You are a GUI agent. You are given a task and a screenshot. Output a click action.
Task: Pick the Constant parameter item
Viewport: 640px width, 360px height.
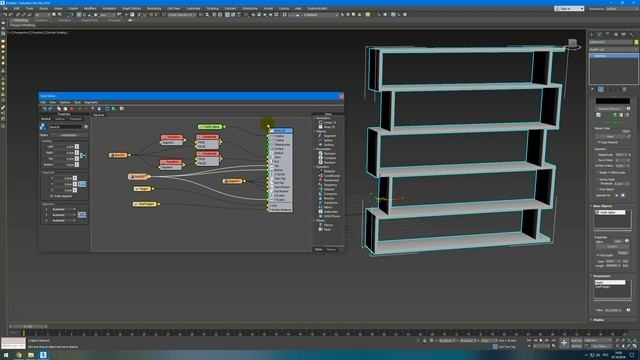point(327,158)
